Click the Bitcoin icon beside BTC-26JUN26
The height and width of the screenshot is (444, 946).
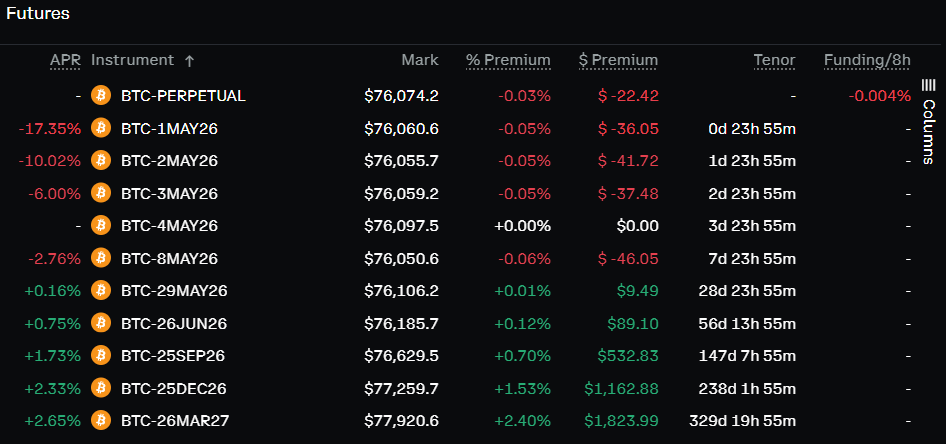click(x=101, y=323)
